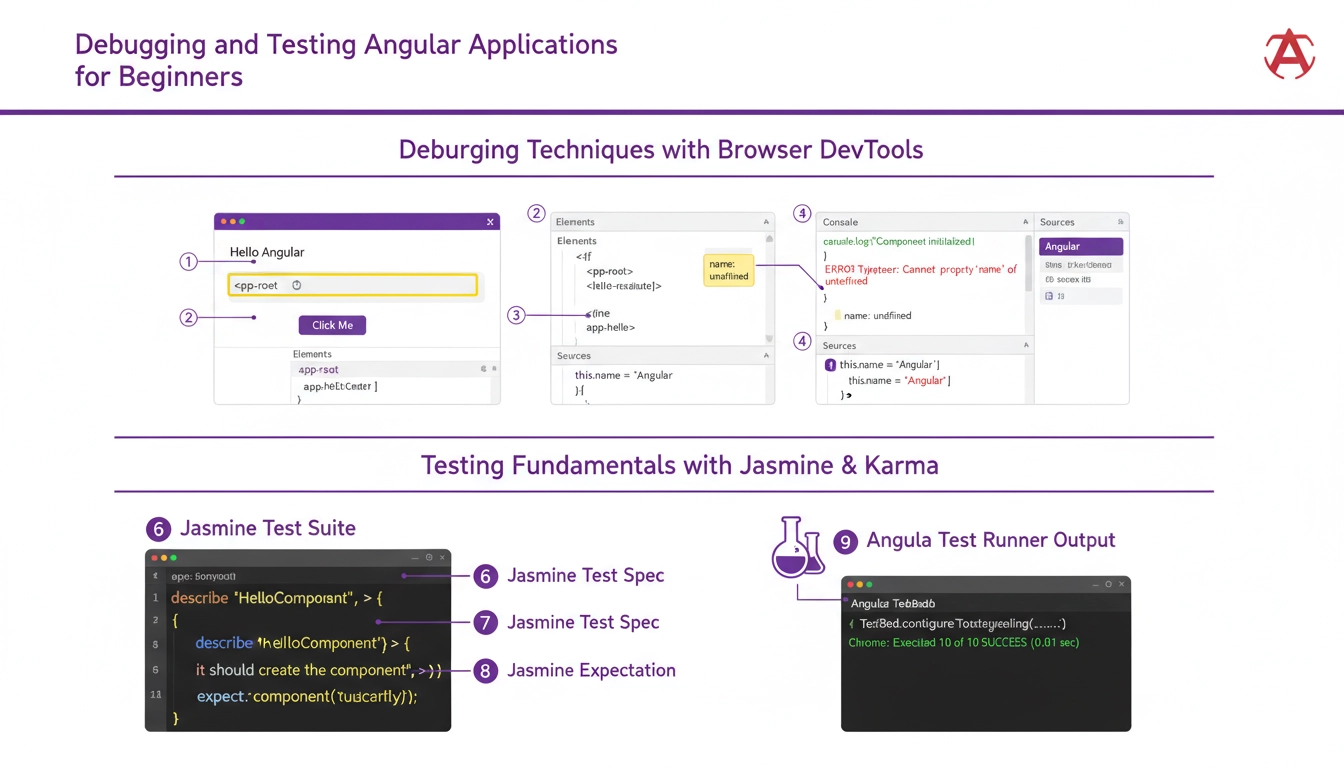Click the first describe "HelloComponent" code line
This screenshot has width=1344, height=768.
point(277,598)
